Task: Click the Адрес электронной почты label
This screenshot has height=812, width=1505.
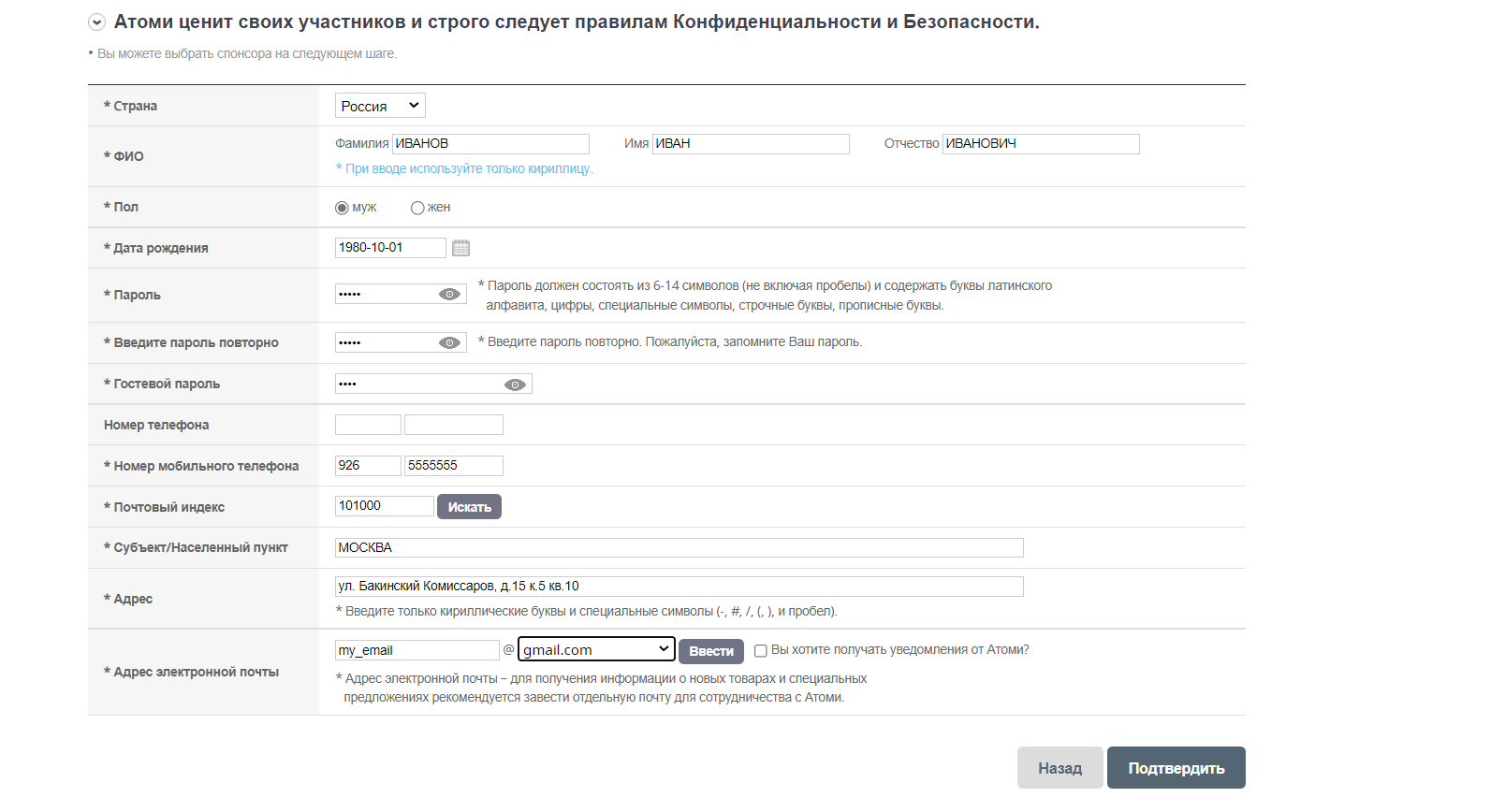Action: [x=191, y=672]
